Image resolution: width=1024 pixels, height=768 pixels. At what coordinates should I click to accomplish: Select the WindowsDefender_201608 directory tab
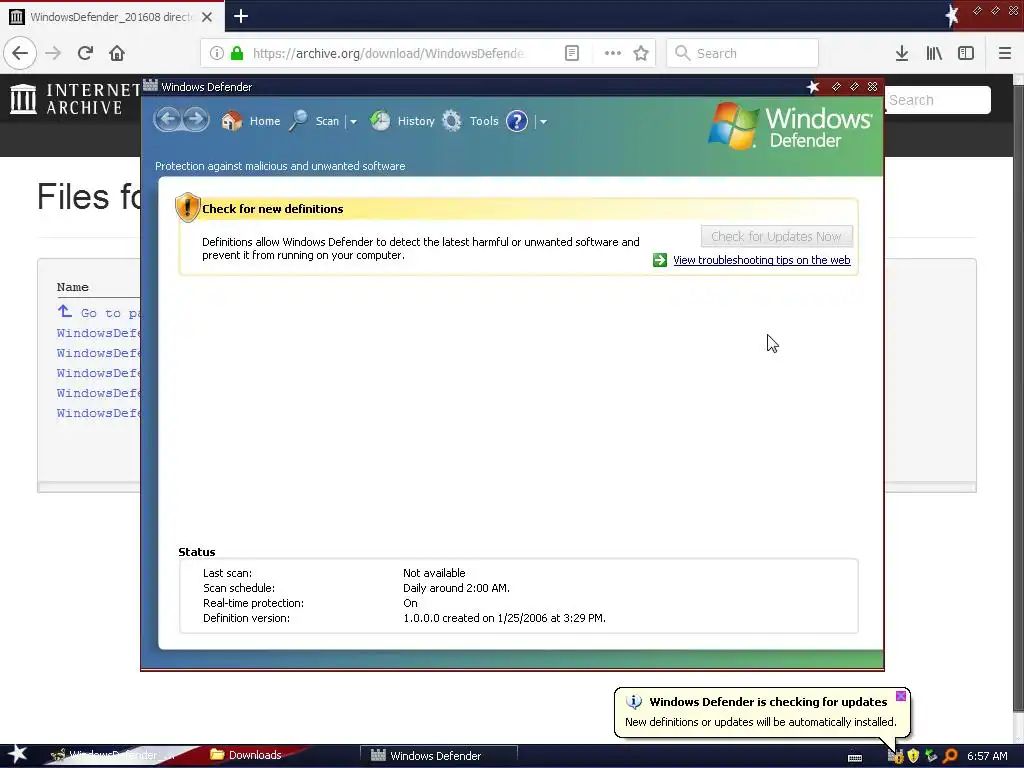tap(112, 17)
